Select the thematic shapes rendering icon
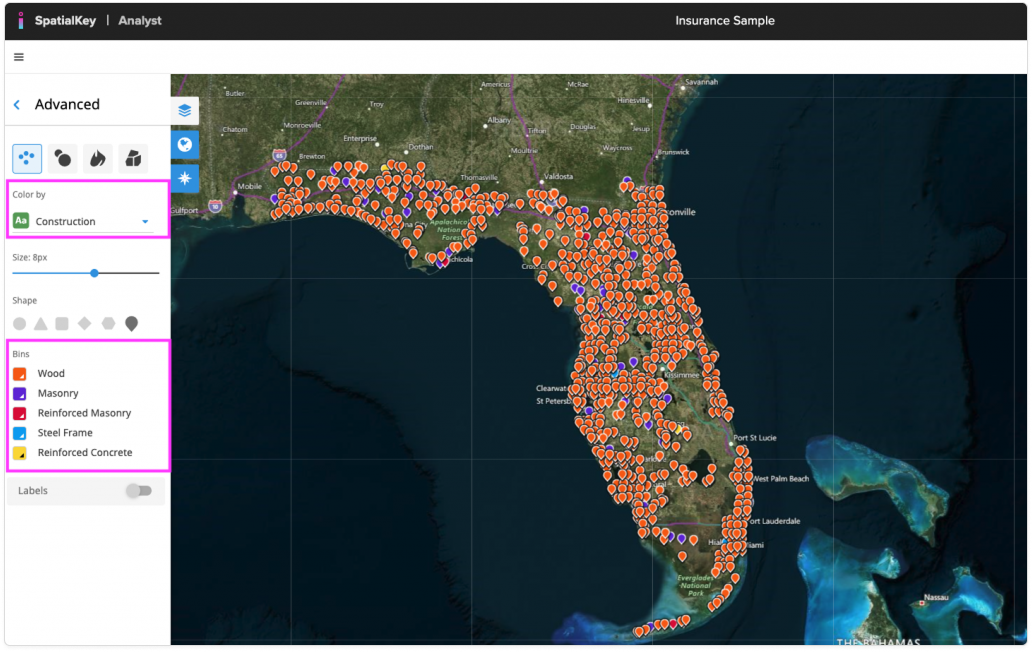 pos(132,158)
